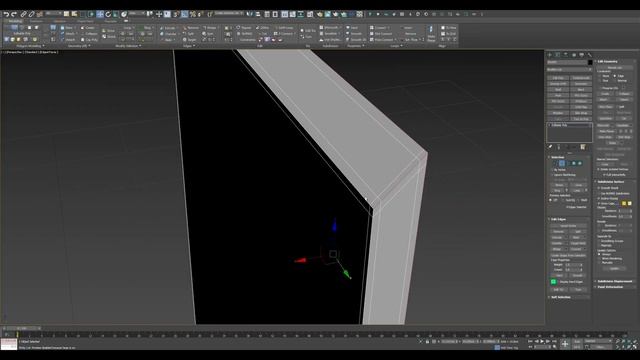Click the Undo arrow icon
The image size is (640, 360).
[6, 14]
